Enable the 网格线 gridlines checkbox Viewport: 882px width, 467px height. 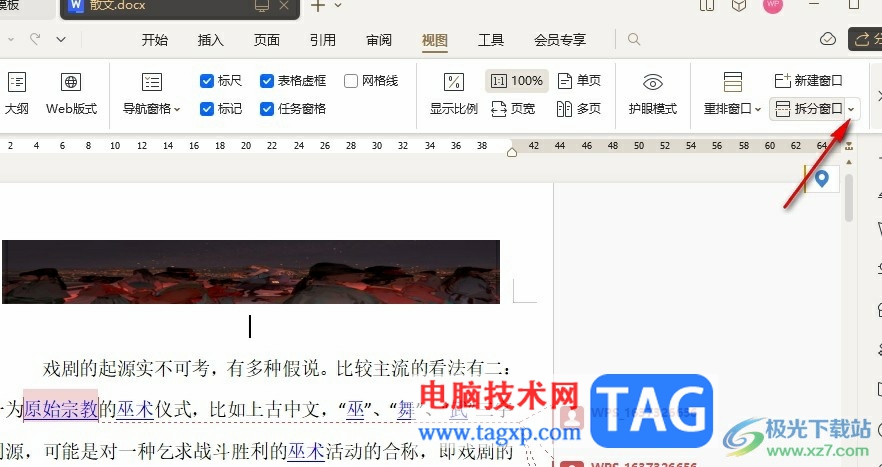tap(350, 81)
